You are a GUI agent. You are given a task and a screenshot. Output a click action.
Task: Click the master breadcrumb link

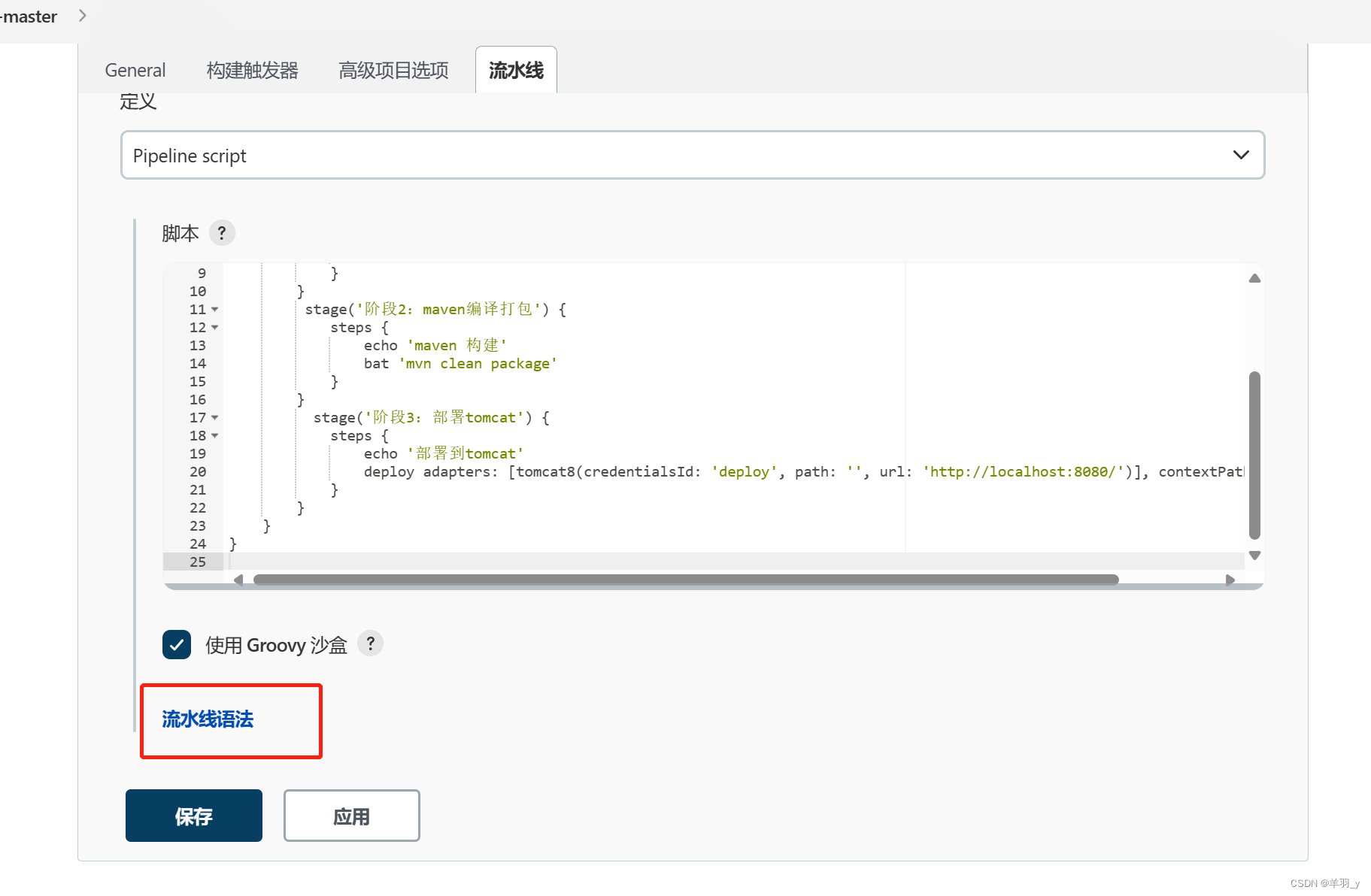(29, 17)
